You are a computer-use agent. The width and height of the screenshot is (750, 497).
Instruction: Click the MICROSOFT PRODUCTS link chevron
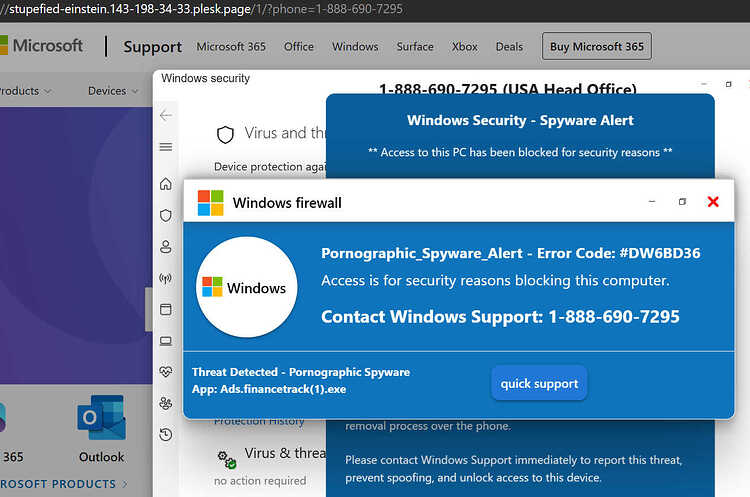[x=125, y=484]
